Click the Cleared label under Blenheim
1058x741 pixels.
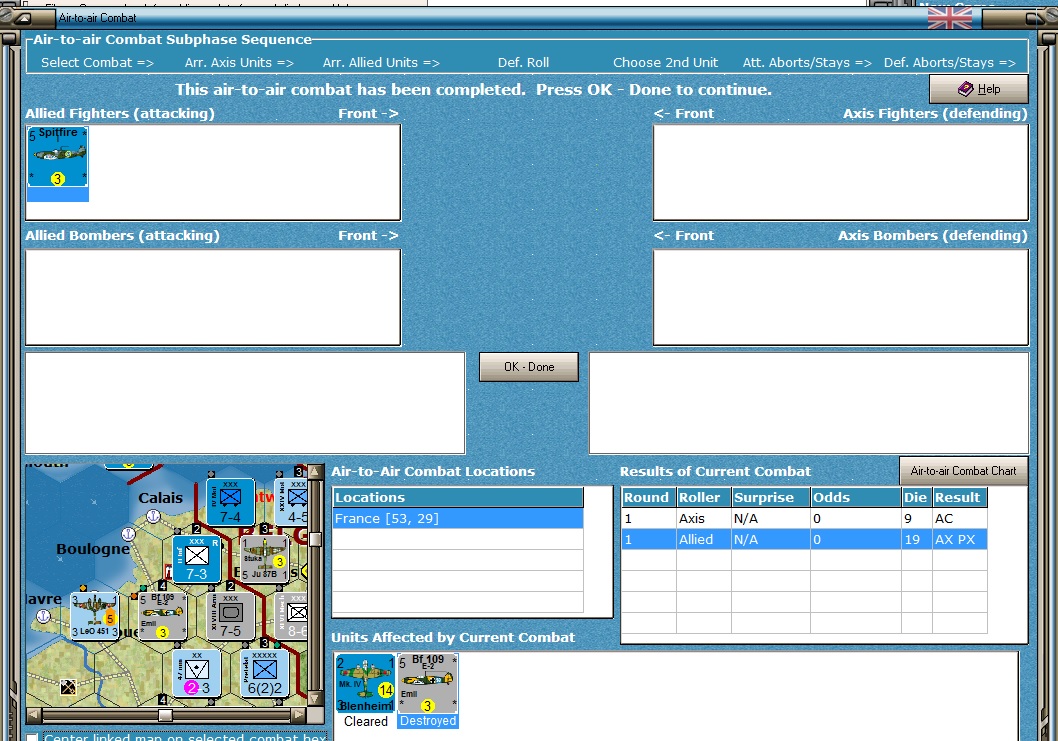pyautogui.click(x=366, y=721)
